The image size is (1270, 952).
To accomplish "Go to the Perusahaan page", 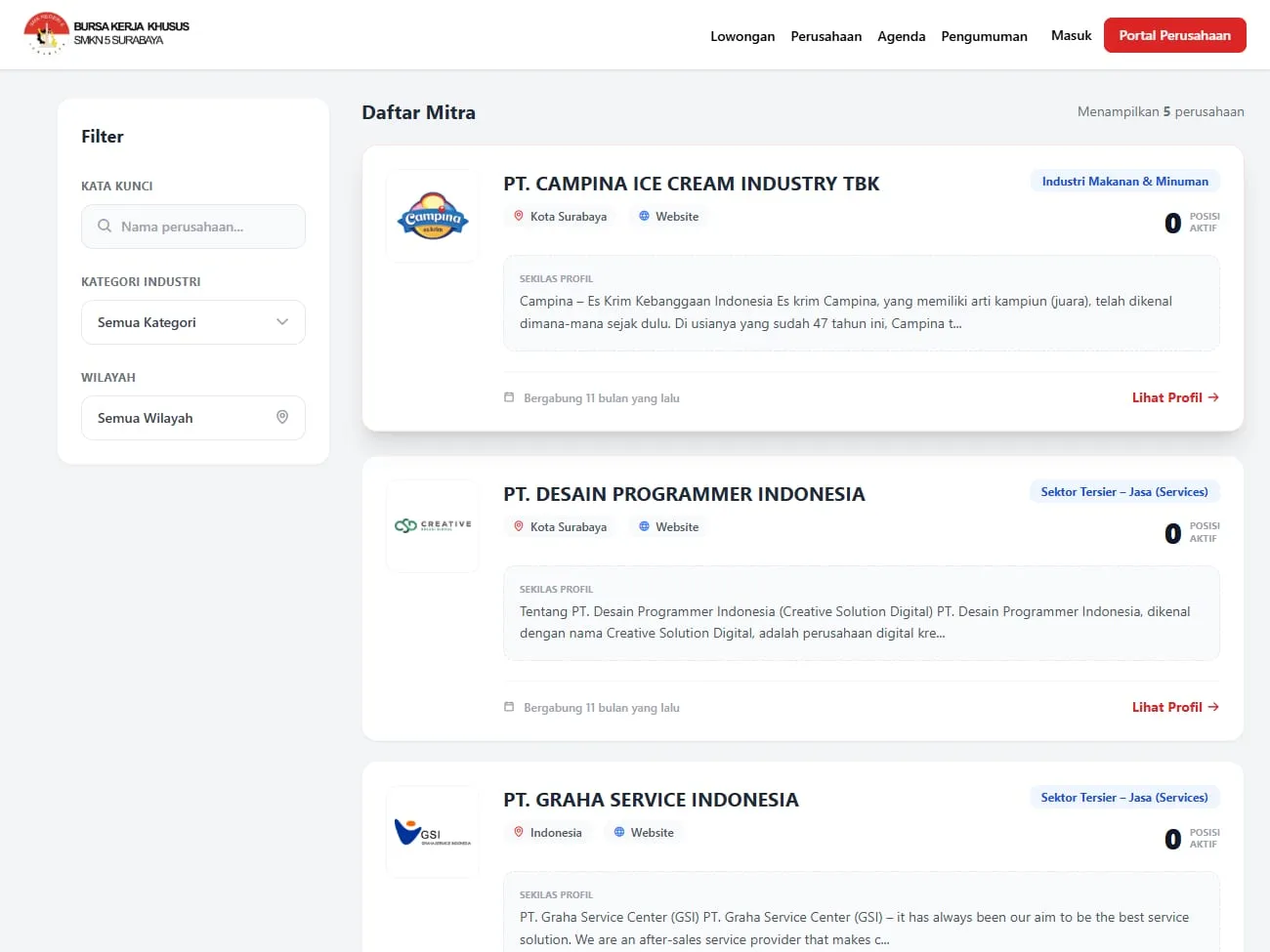I will coord(826,36).
